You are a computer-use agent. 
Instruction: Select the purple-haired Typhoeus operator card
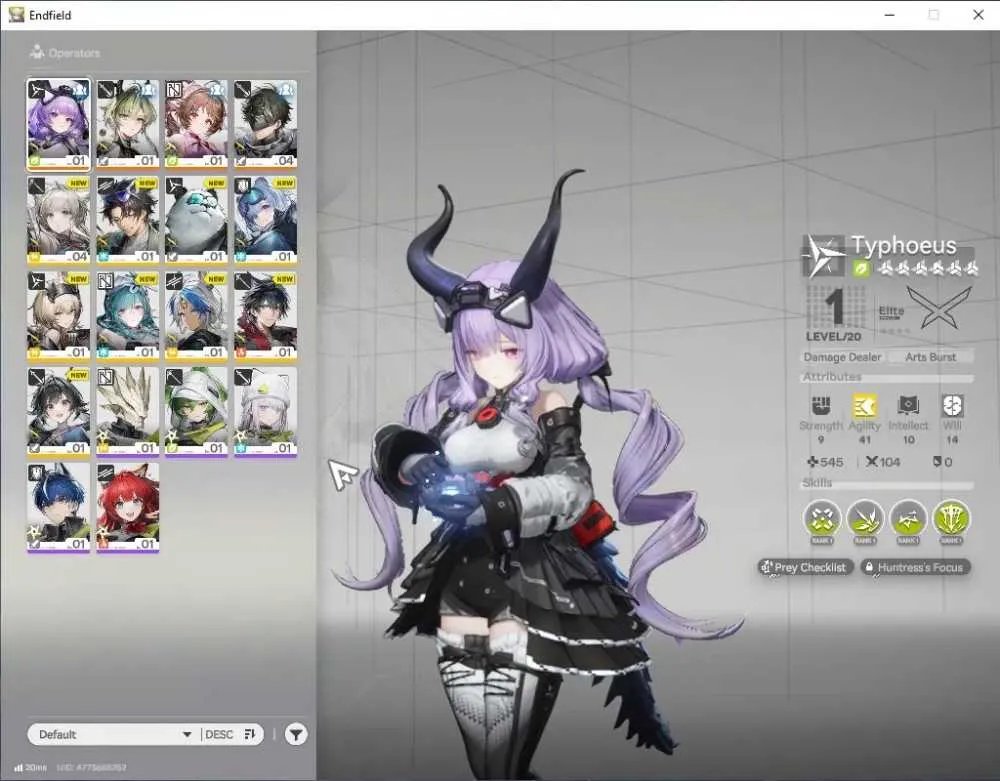click(x=59, y=125)
